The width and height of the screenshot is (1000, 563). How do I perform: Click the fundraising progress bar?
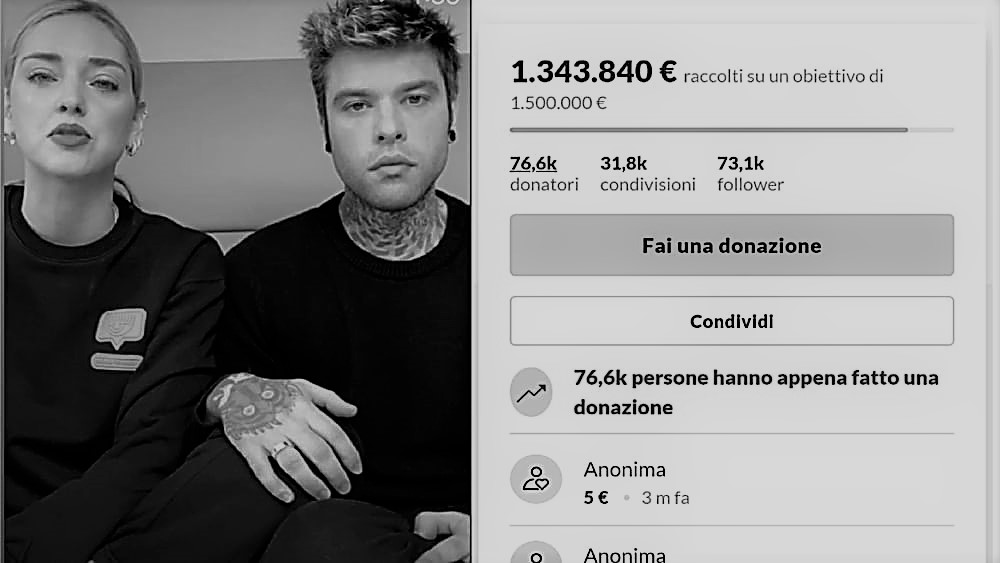click(x=732, y=130)
